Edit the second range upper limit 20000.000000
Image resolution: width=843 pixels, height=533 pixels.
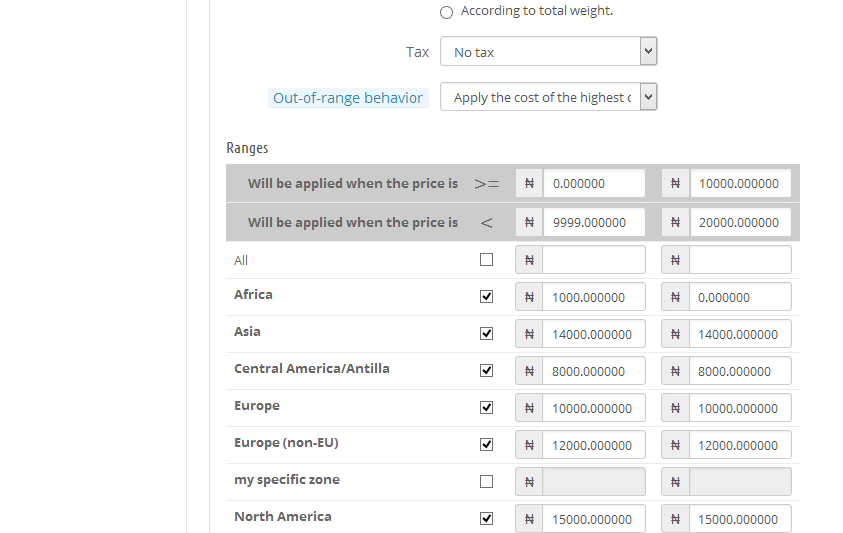click(x=740, y=223)
